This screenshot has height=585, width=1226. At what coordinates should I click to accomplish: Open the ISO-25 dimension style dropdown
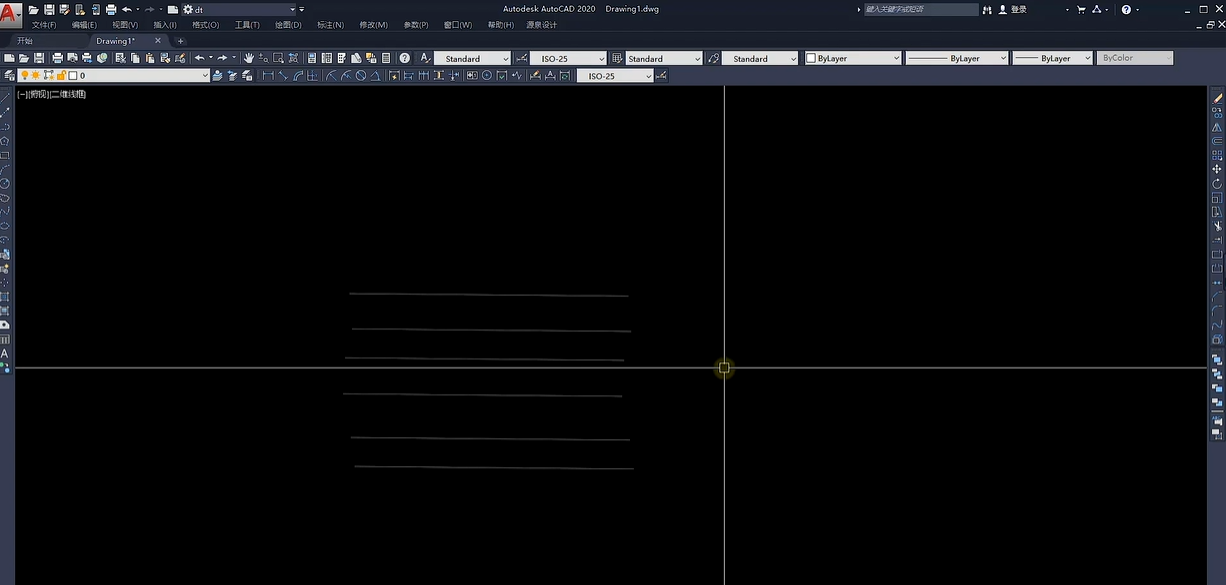[567, 58]
